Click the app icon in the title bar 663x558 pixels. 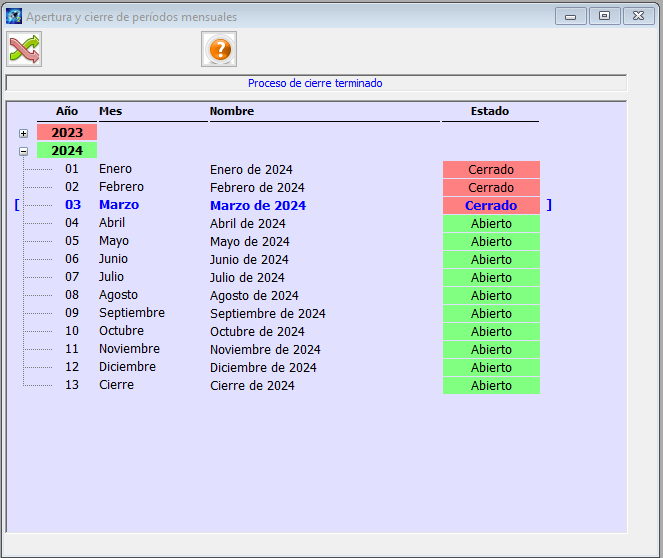pos(14,16)
